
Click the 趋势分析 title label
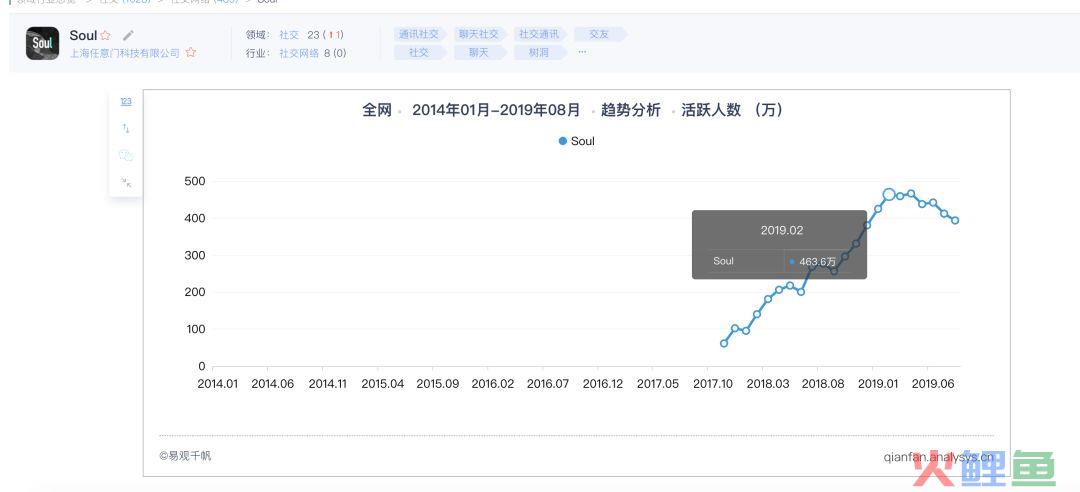(630, 110)
